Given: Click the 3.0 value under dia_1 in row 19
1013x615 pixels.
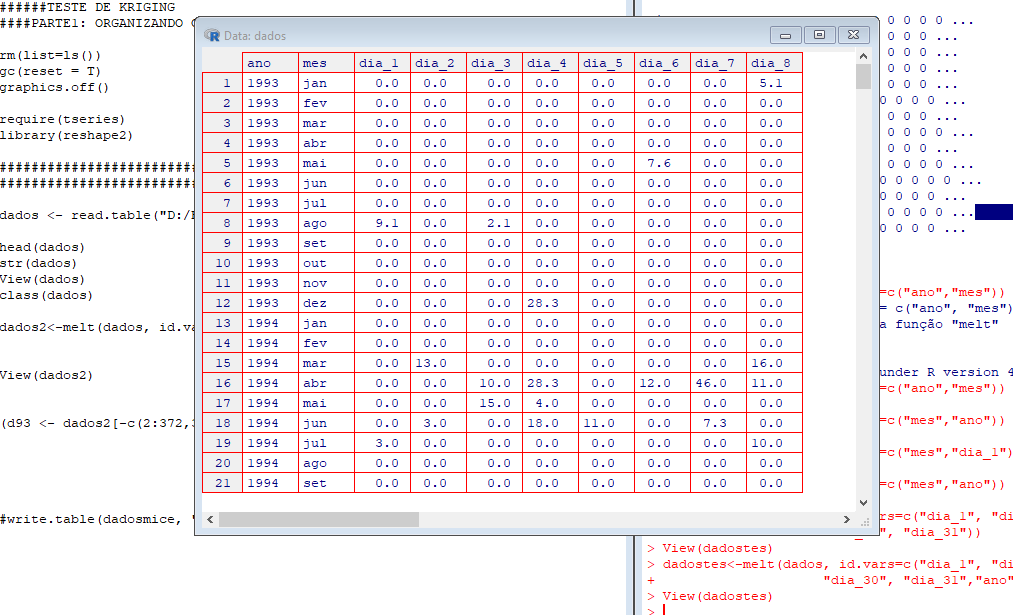Looking at the screenshot, I should [x=382, y=443].
